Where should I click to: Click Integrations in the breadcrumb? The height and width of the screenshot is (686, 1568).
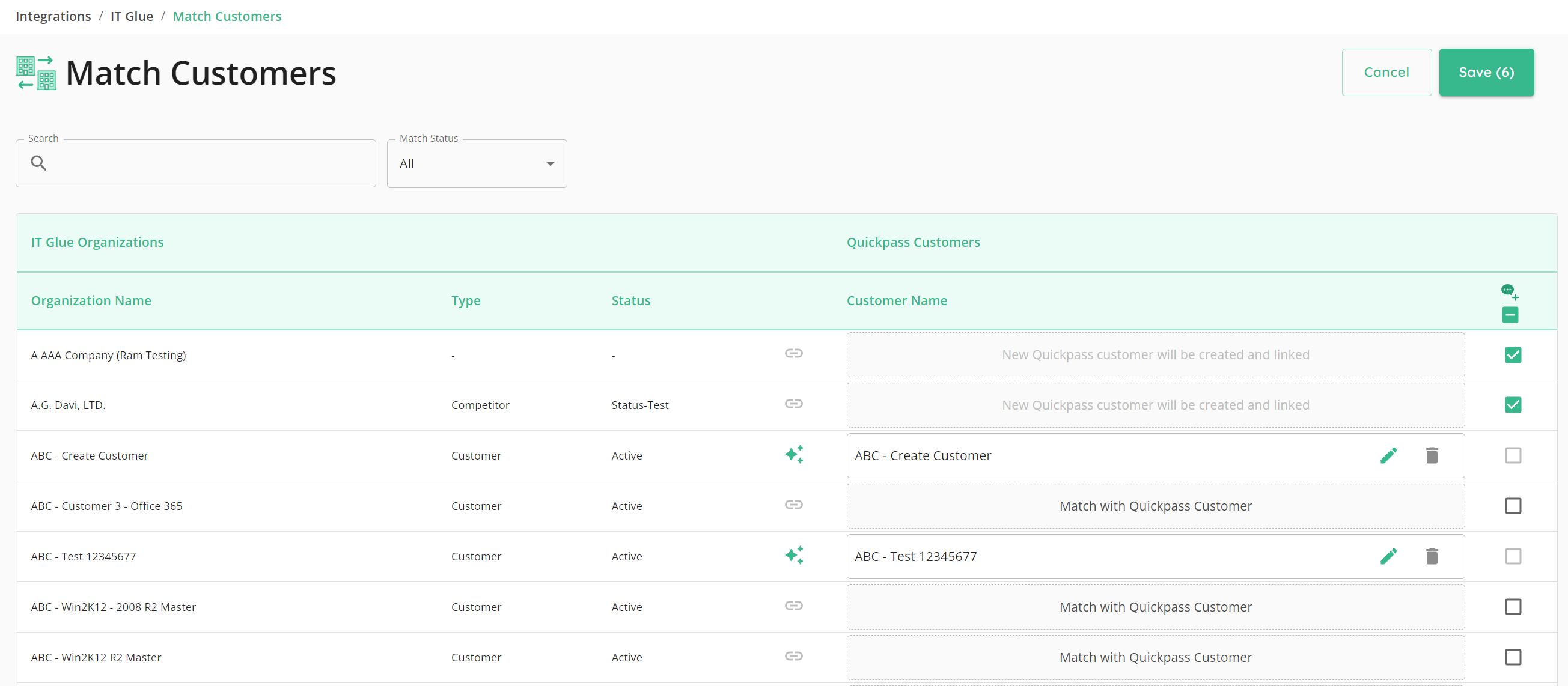coord(53,16)
